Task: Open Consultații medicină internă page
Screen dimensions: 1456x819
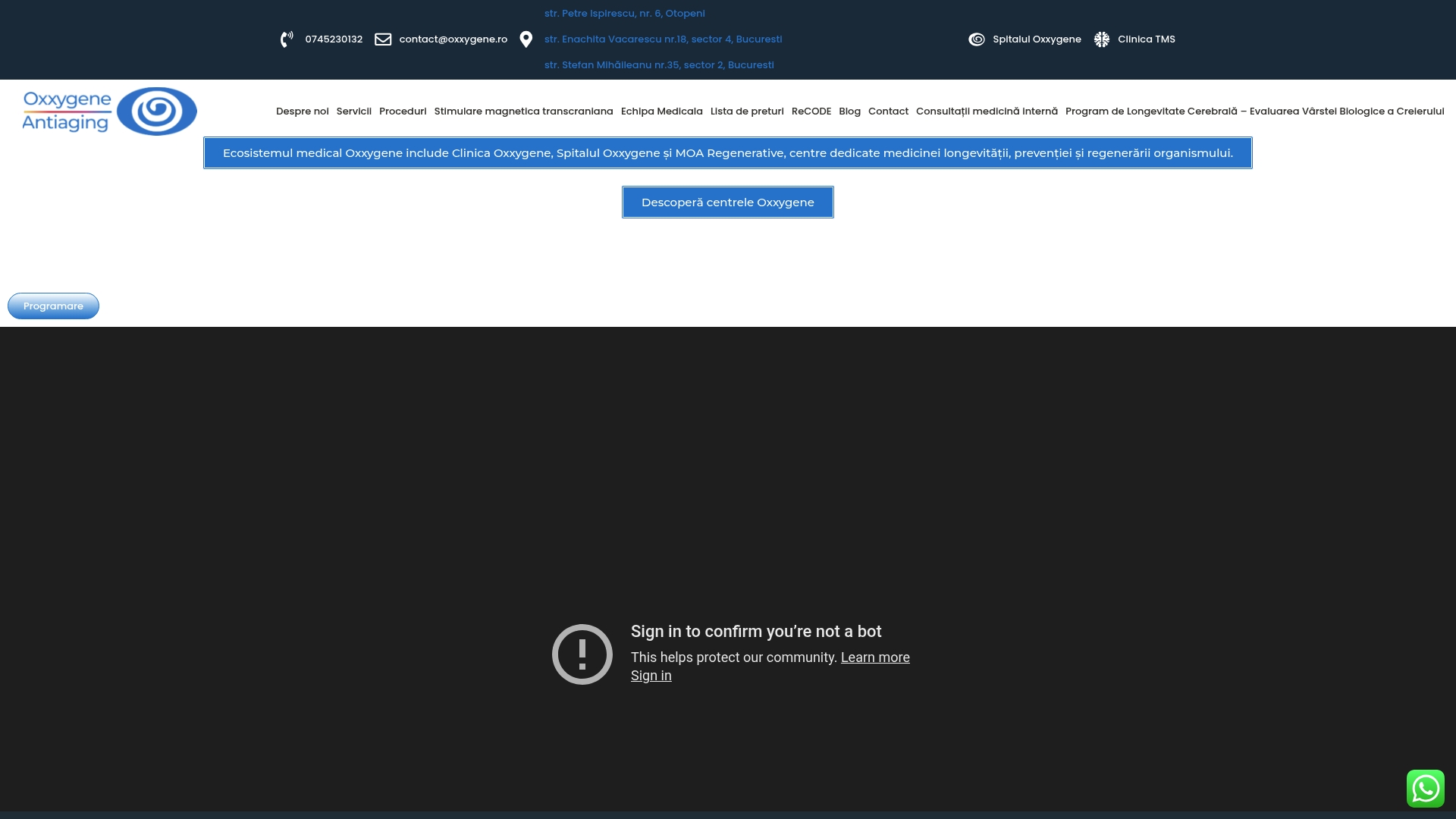Action: (x=987, y=111)
